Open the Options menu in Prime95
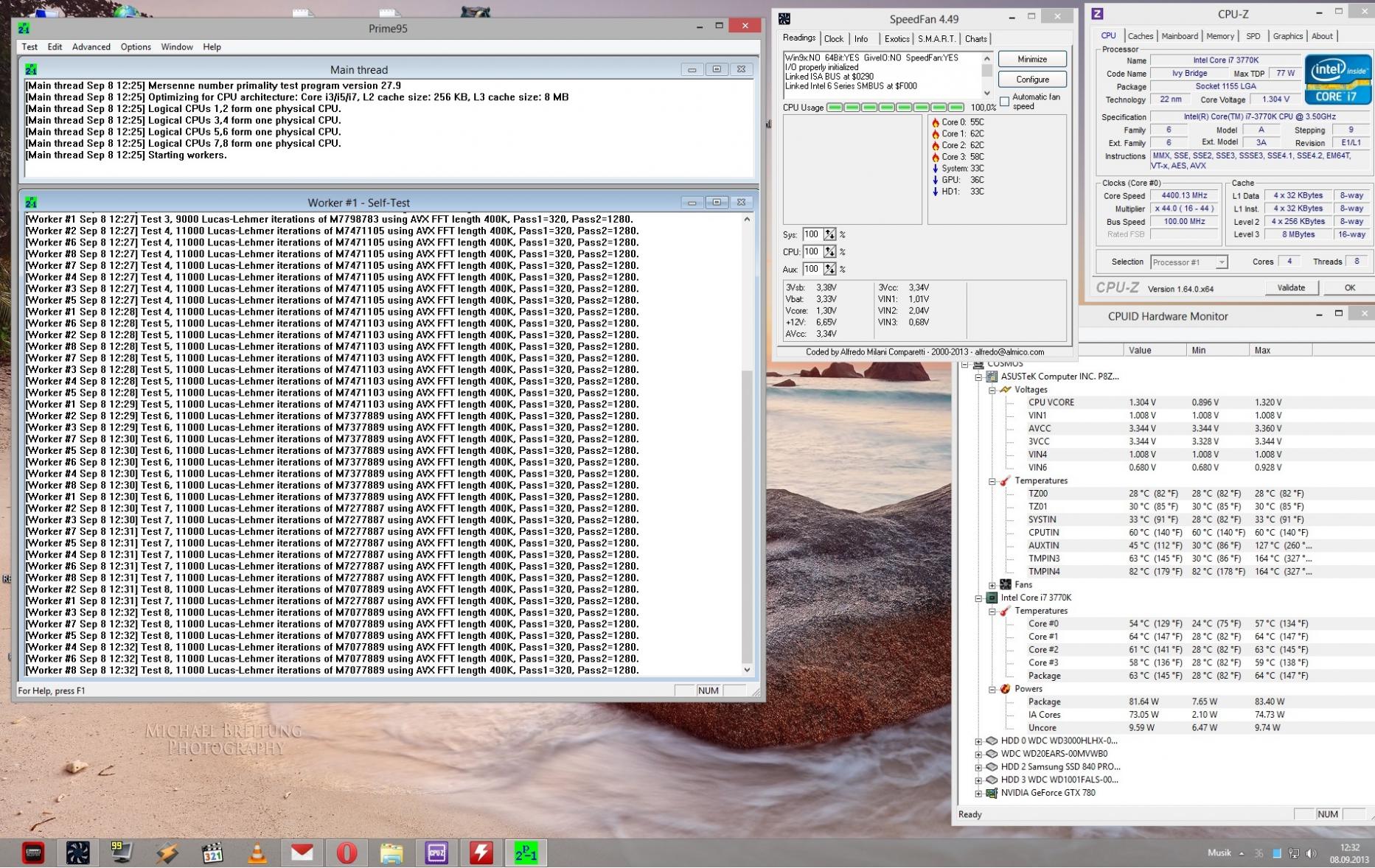The height and width of the screenshot is (868, 1375). pyautogui.click(x=136, y=46)
